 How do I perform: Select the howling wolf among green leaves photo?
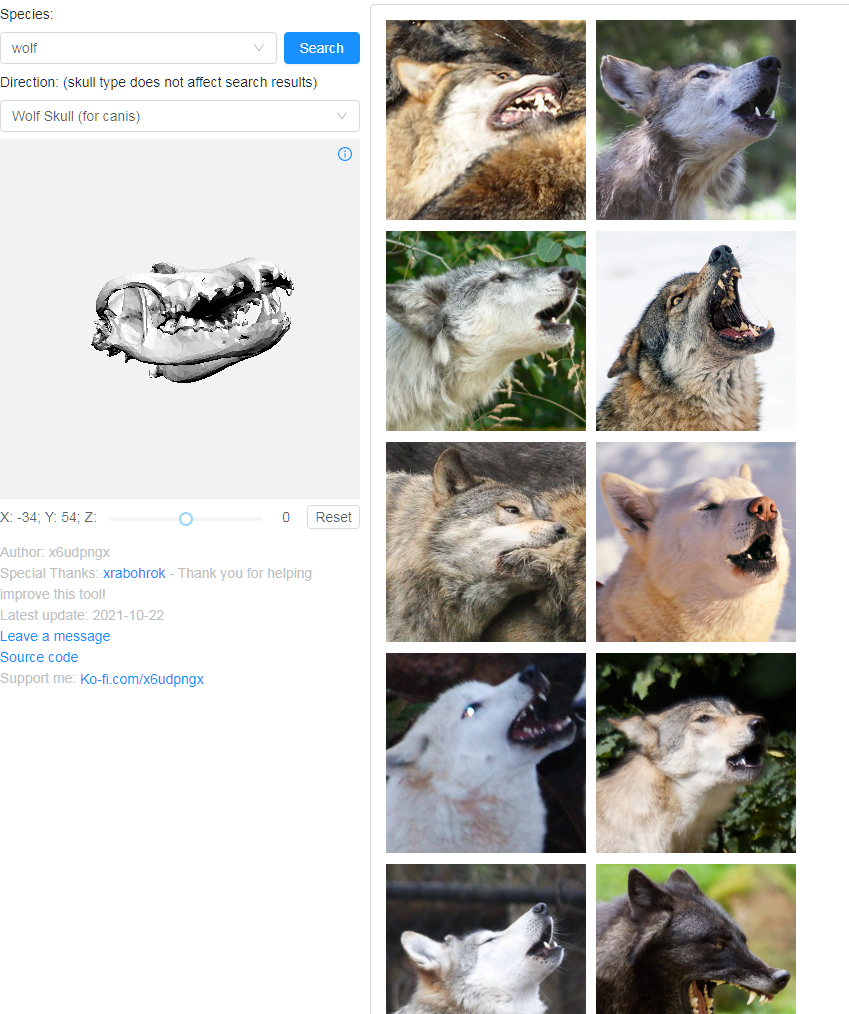(486, 331)
